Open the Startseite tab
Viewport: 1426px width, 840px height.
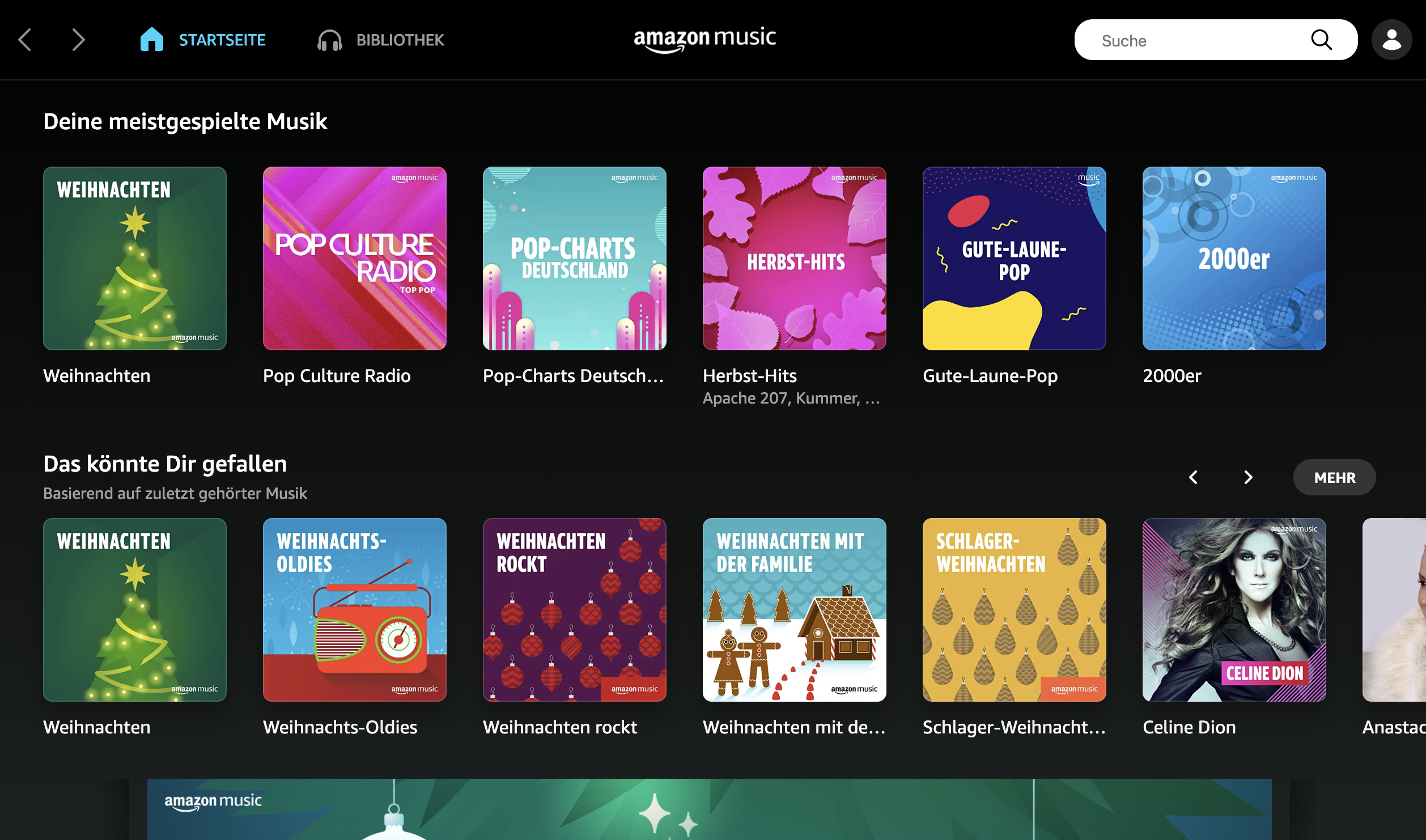click(x=222, y=40)
